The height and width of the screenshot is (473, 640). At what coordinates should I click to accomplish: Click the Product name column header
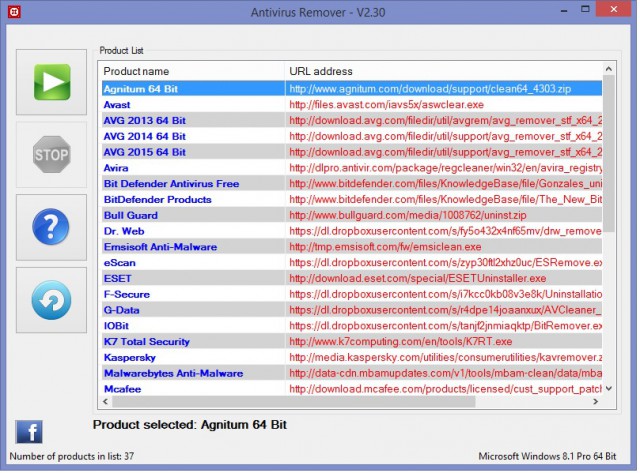pos(193,71)
